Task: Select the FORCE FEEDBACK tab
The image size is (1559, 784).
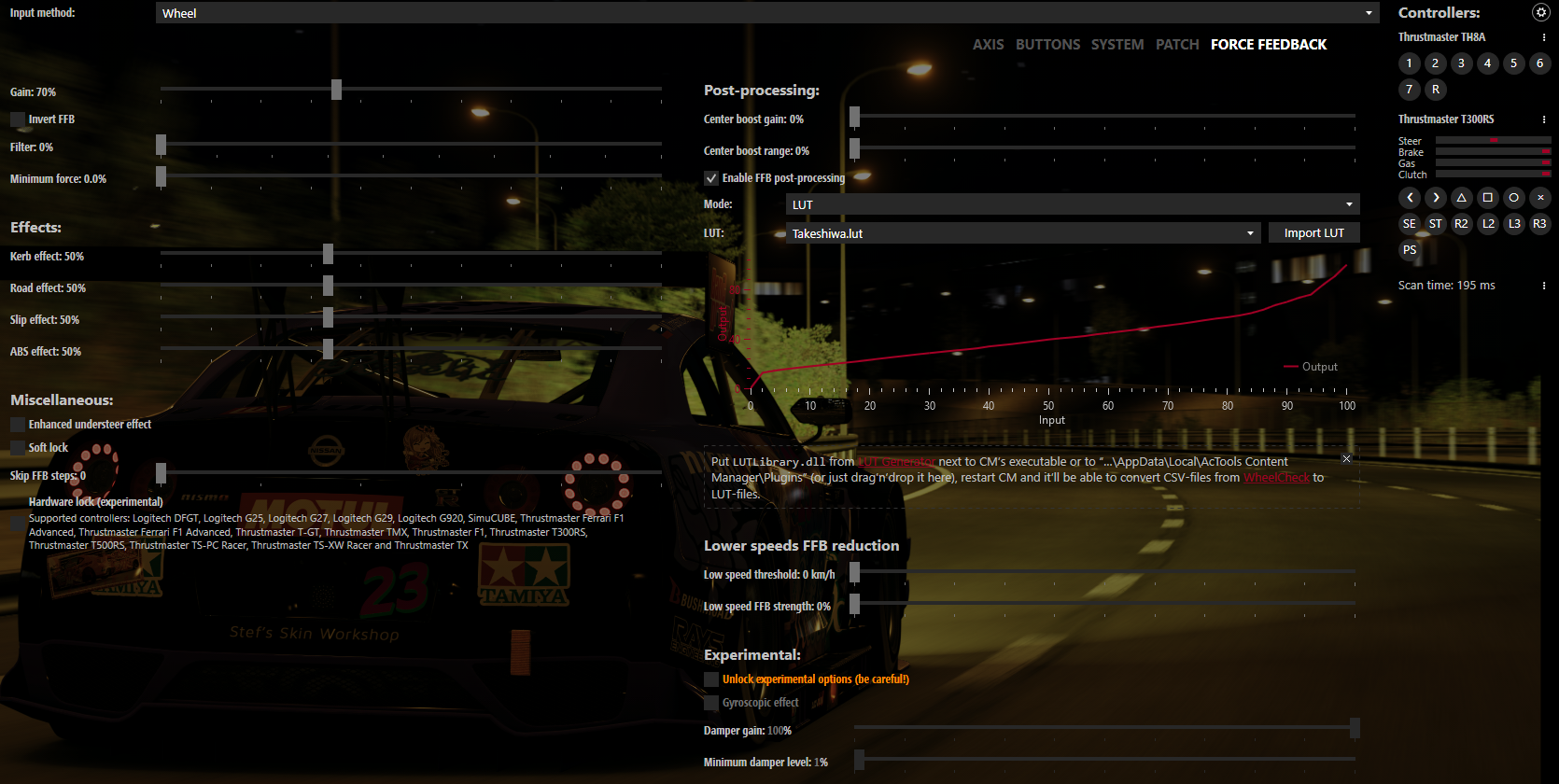Action: click(x=1269, y=45)
